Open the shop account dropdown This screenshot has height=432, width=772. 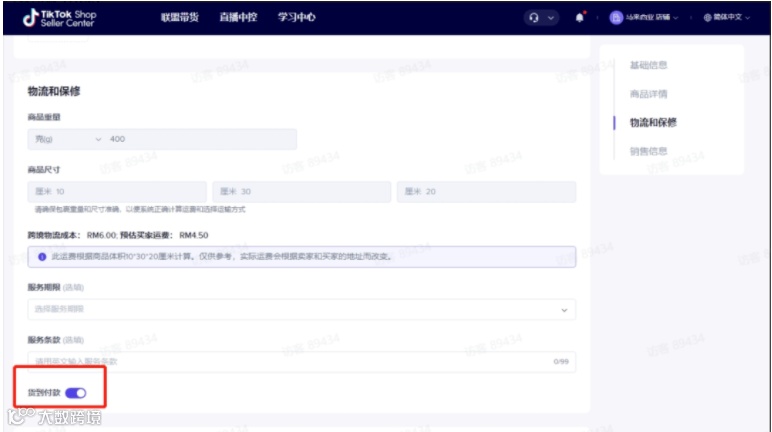(x=651, y=18)
